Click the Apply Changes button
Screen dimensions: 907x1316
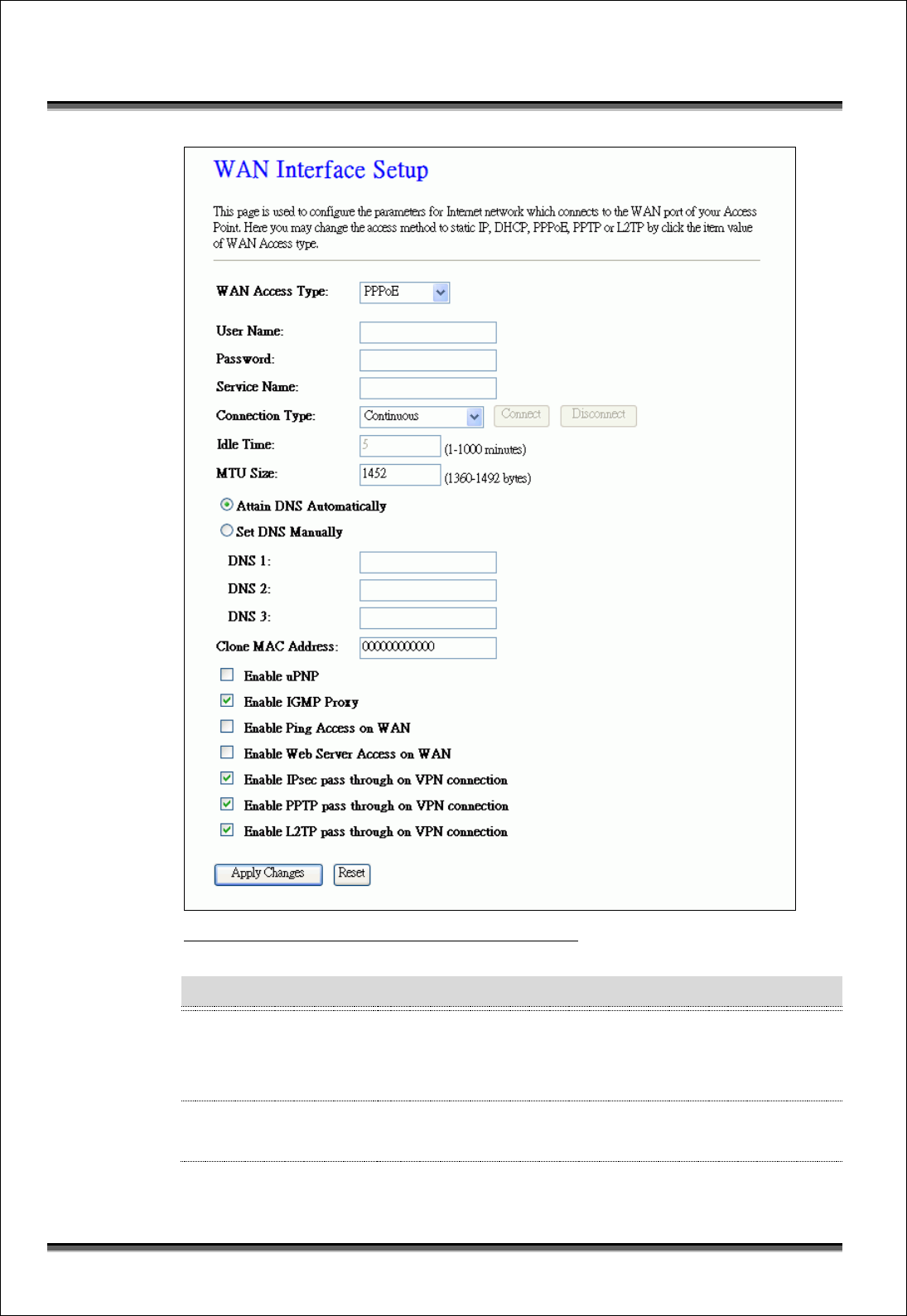click(268, 874)
